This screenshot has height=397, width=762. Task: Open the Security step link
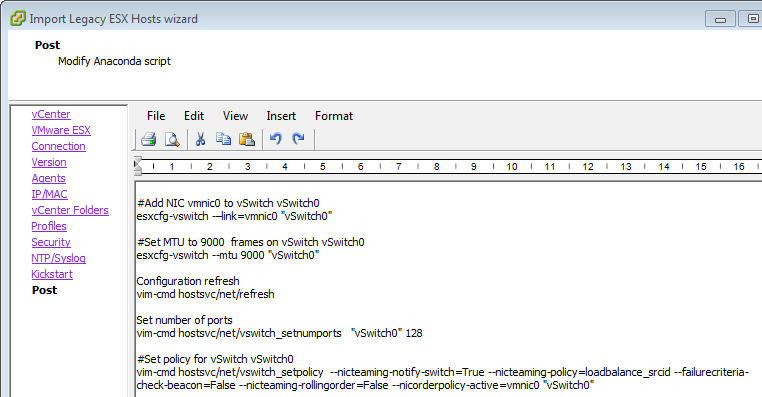click(51, 242)
